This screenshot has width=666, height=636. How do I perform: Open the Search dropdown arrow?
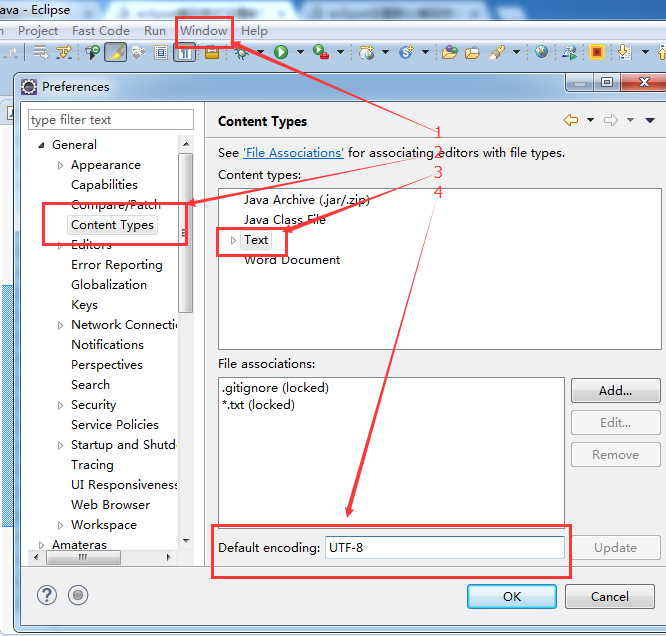516,52
